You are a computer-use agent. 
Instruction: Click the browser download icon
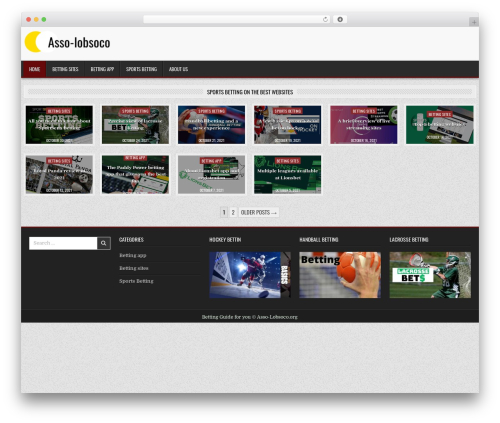[x=340, y=20]
